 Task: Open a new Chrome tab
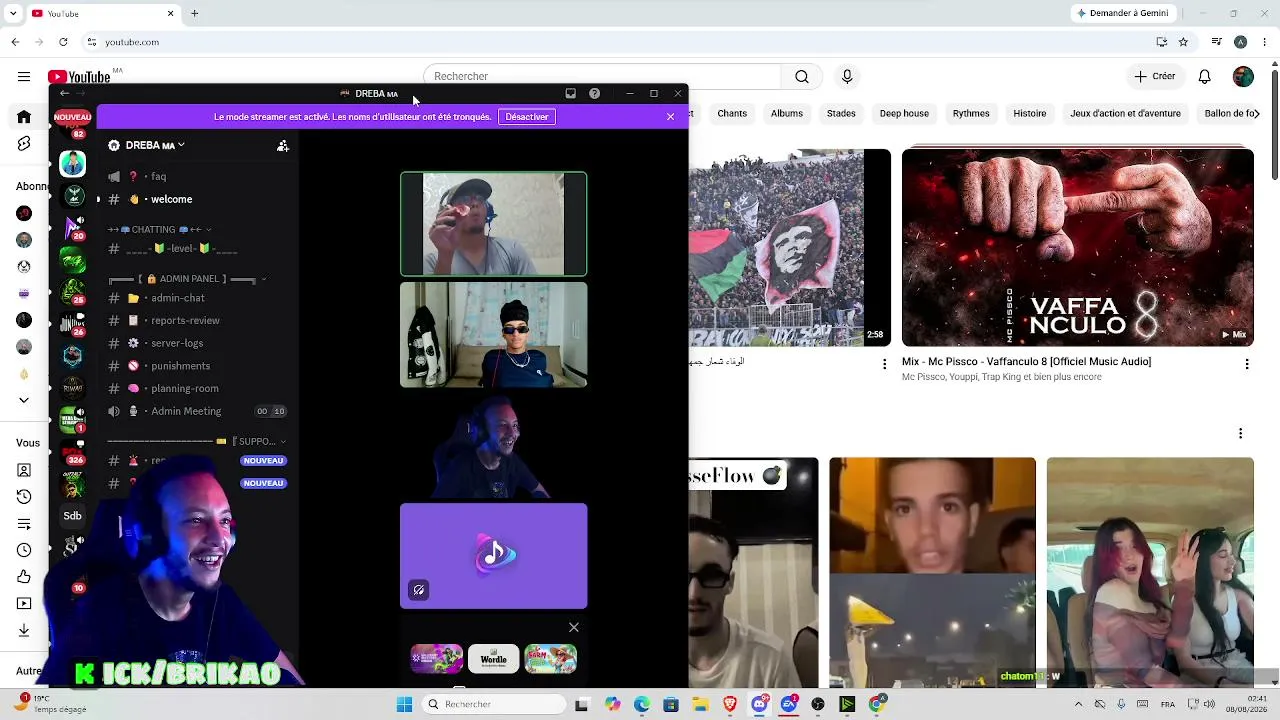coord(195,14)
